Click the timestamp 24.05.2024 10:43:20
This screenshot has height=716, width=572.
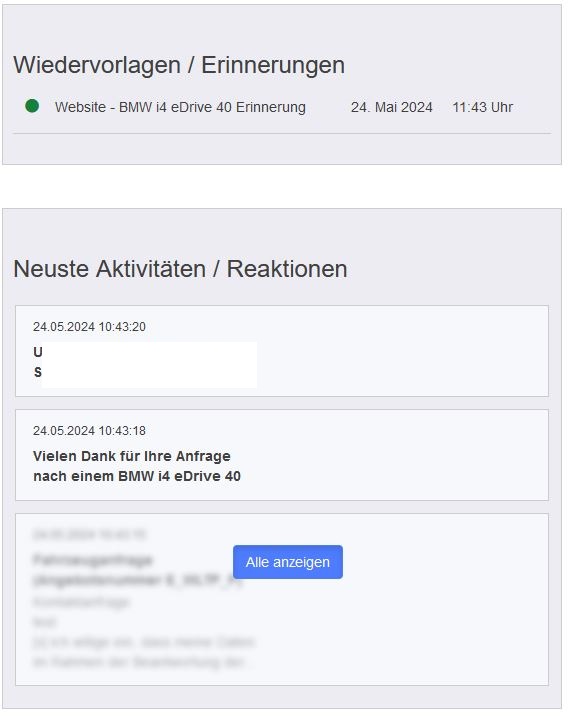[89, 327]
